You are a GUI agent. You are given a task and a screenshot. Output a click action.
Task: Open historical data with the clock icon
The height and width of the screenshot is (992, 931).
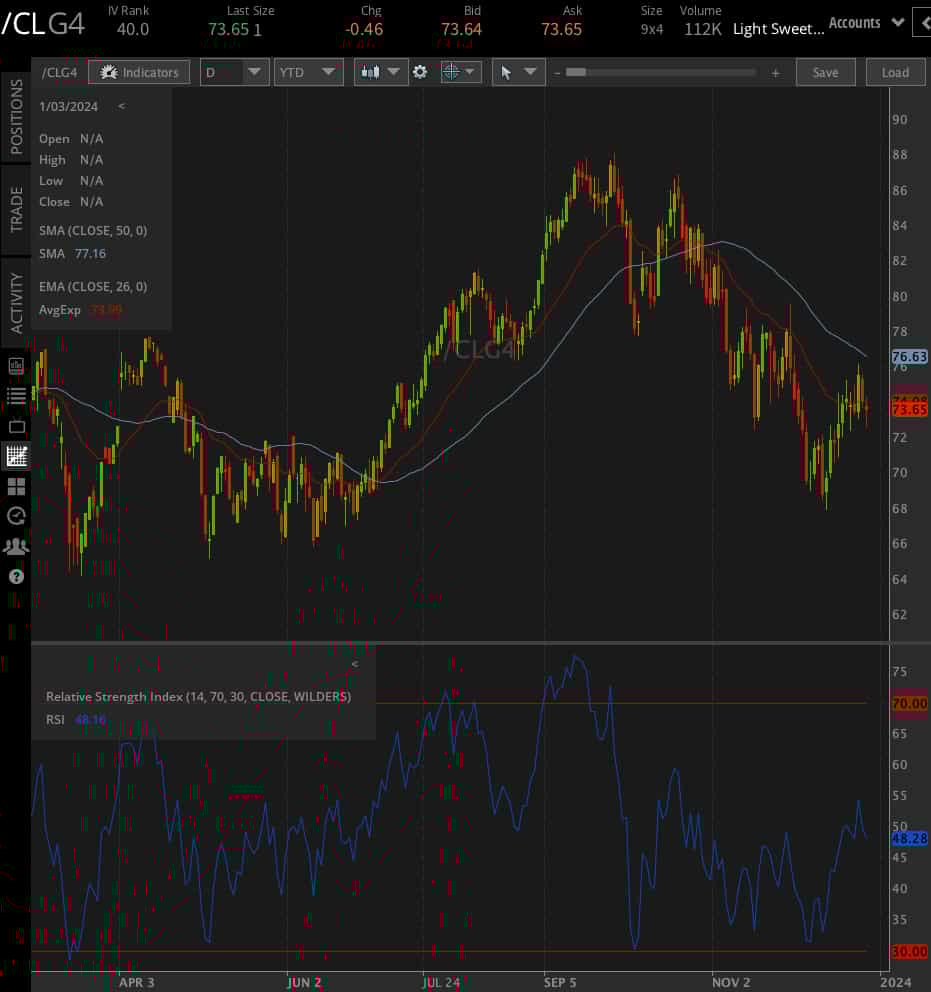(x=15, y=516)
